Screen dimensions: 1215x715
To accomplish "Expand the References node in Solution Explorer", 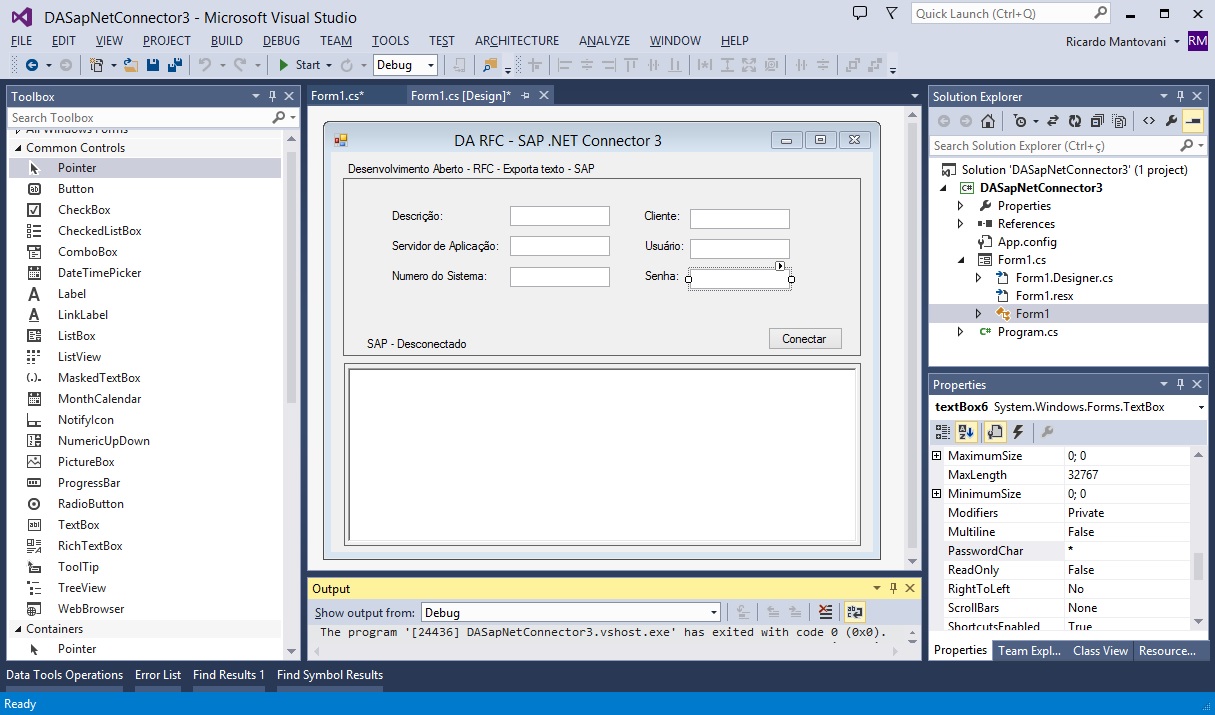I will (x=961, y=224).
